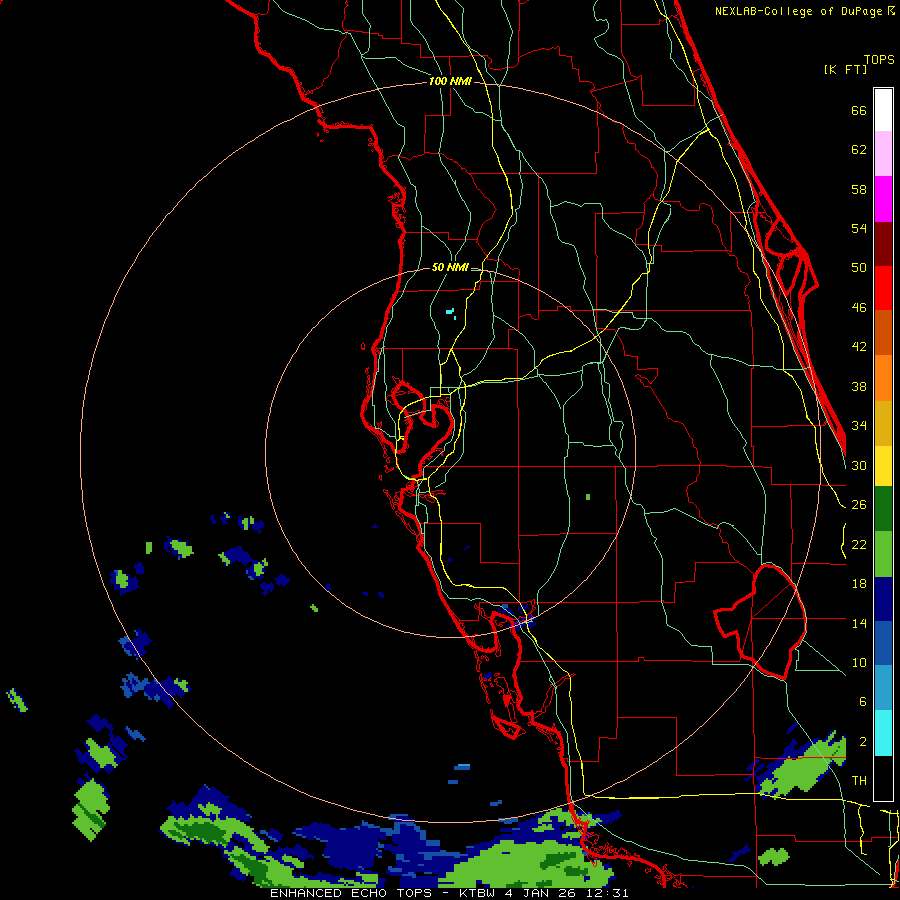Click the 2 value on the legend
This screenshot has width=900, height=900.
[862, 742]
